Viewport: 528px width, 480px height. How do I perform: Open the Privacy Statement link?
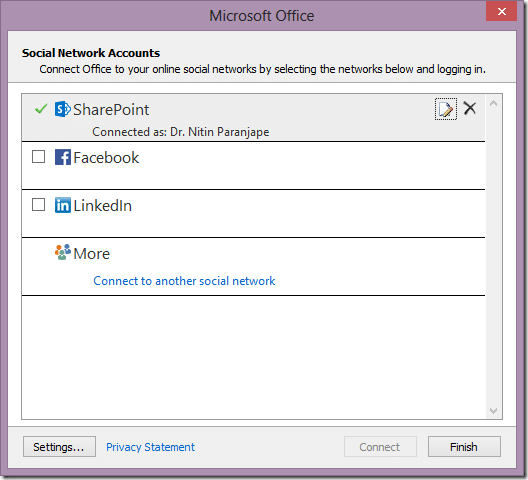coord(150,447)
